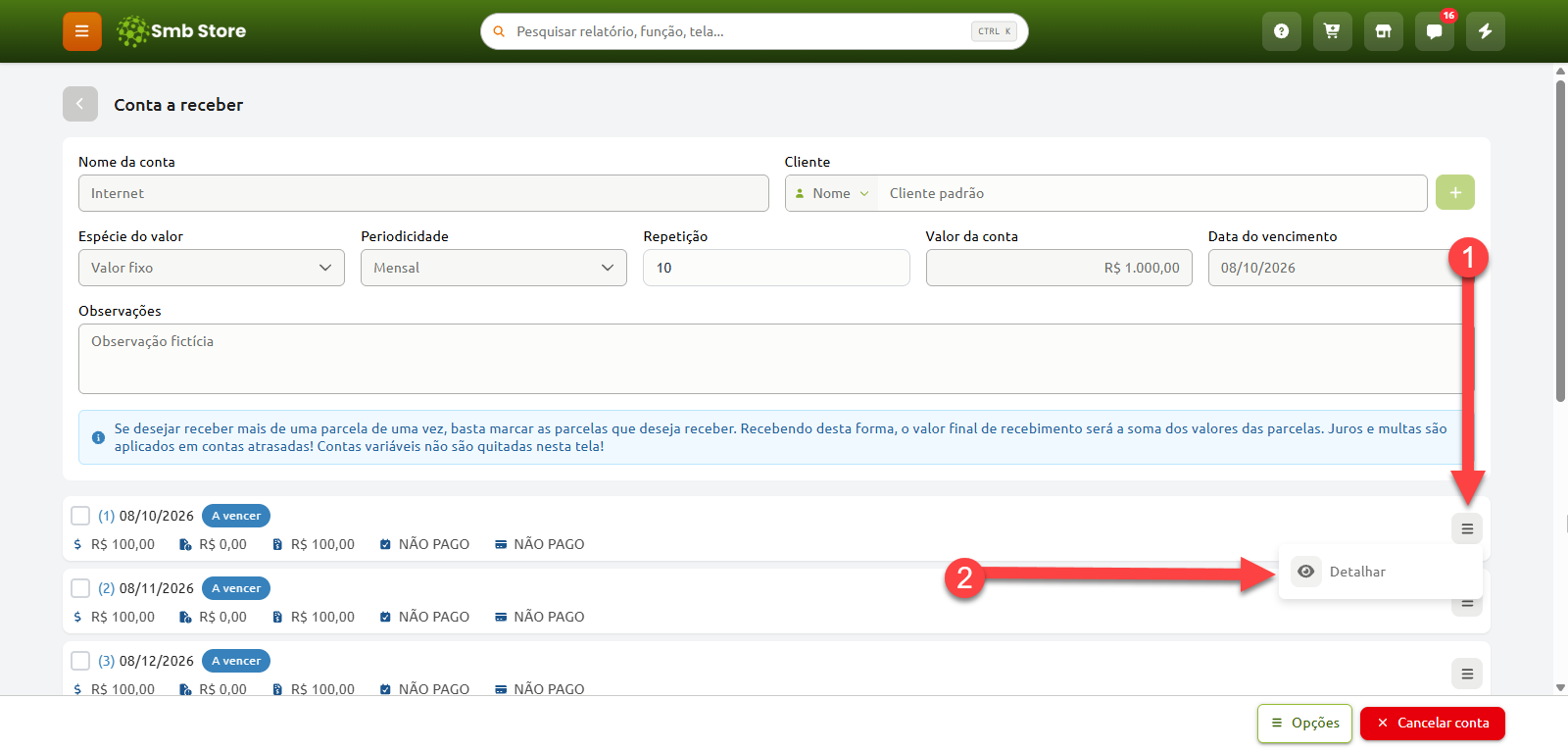Click the red Cancelar conta button
Screen dimensions: 1568x750
[x=1433, y=724]
